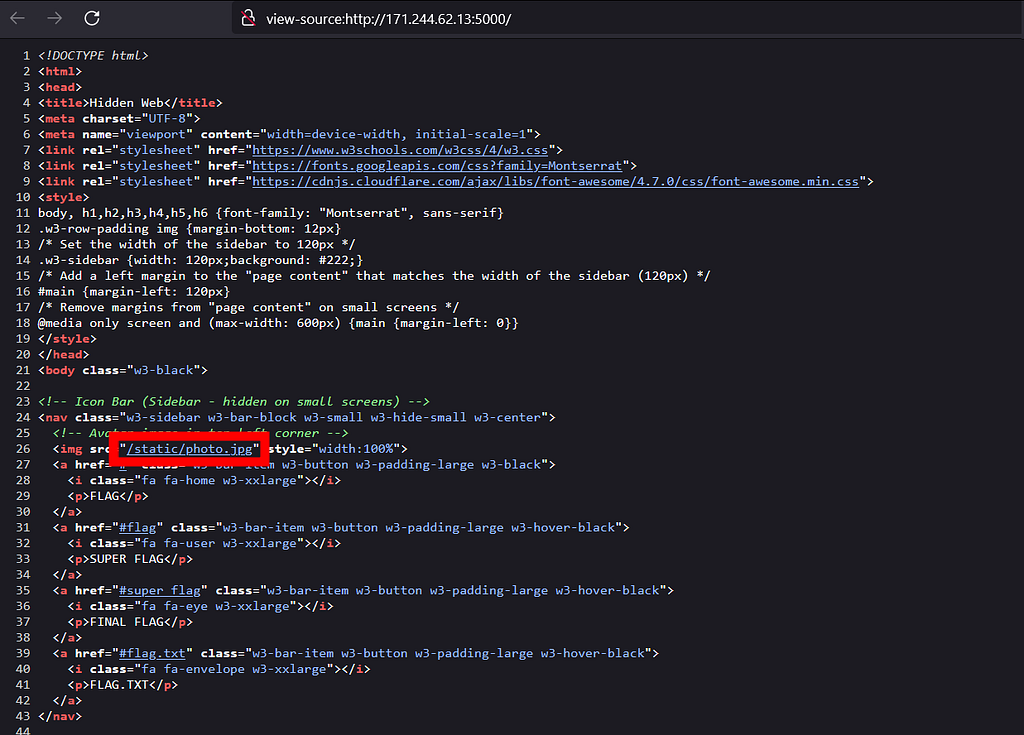1024x735 pixels.
Task: Click the title text 'Hidden Web'
Action: tap(126, 103)
